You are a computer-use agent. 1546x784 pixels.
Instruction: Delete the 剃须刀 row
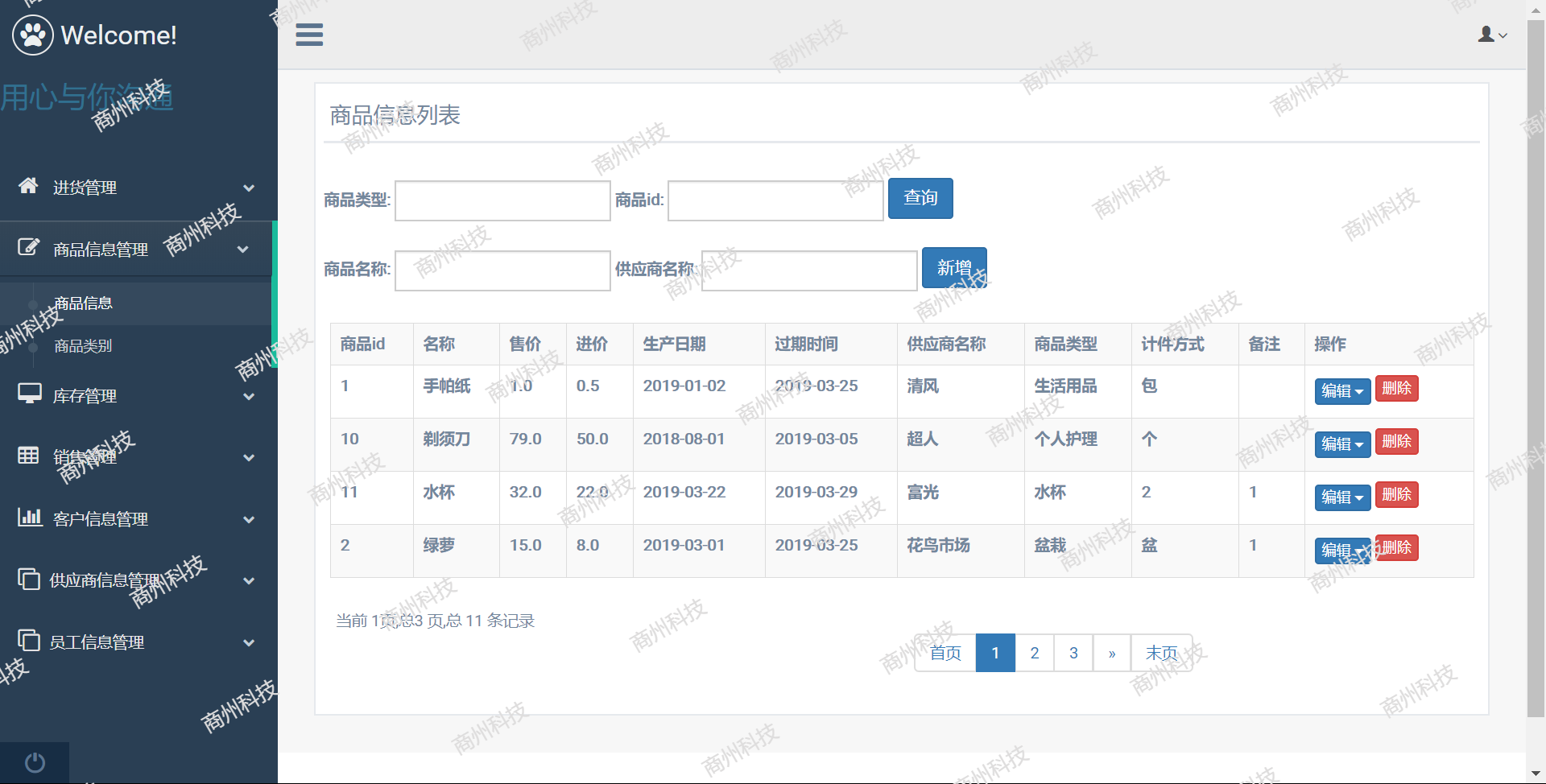[x=1397, y=441]
